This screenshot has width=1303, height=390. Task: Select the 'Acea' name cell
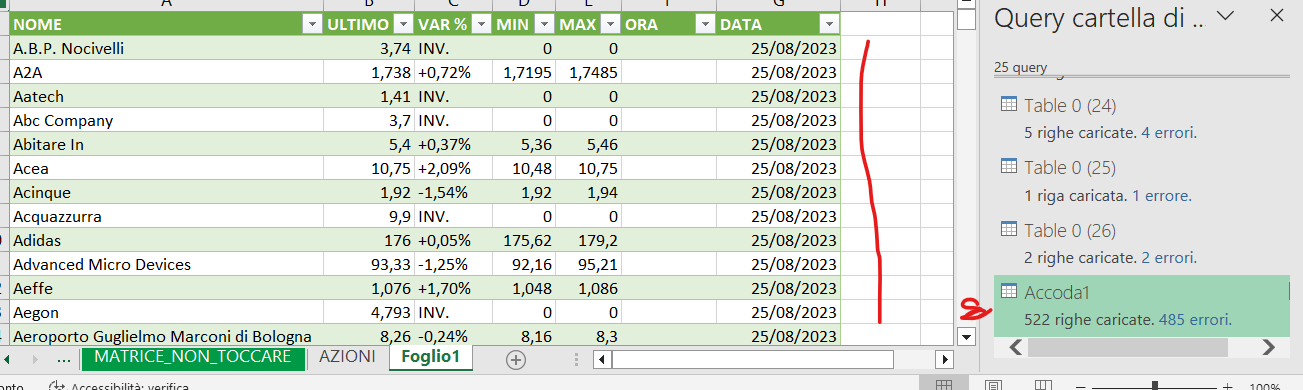tap(166, 168)
